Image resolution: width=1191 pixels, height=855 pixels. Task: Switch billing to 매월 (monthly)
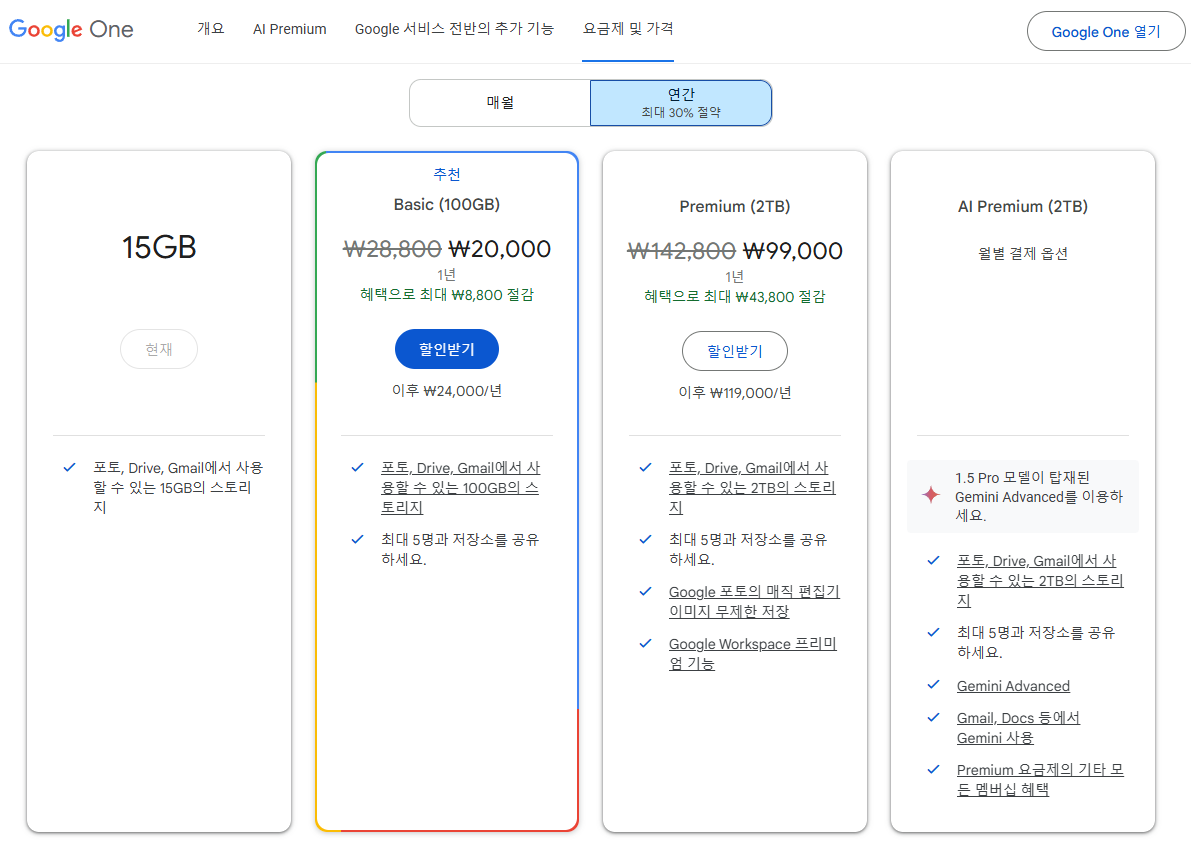[500, 102]
